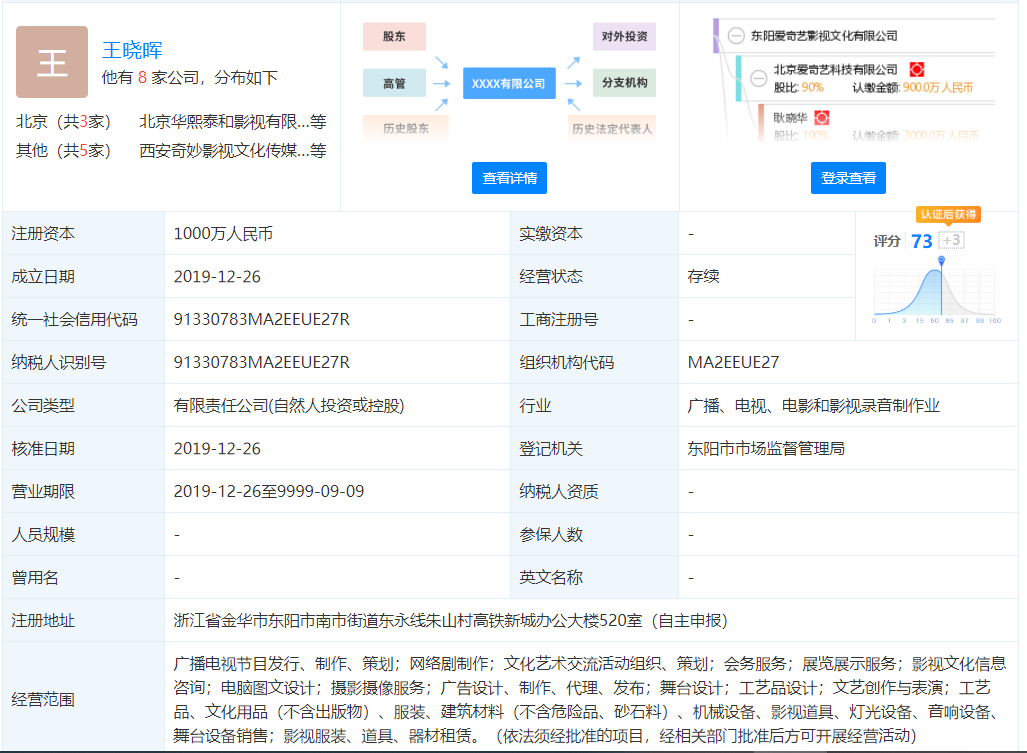Screen dimensions: 1027x753
Task: Click 北京（共3家）region entry
Action: (64, 122)
